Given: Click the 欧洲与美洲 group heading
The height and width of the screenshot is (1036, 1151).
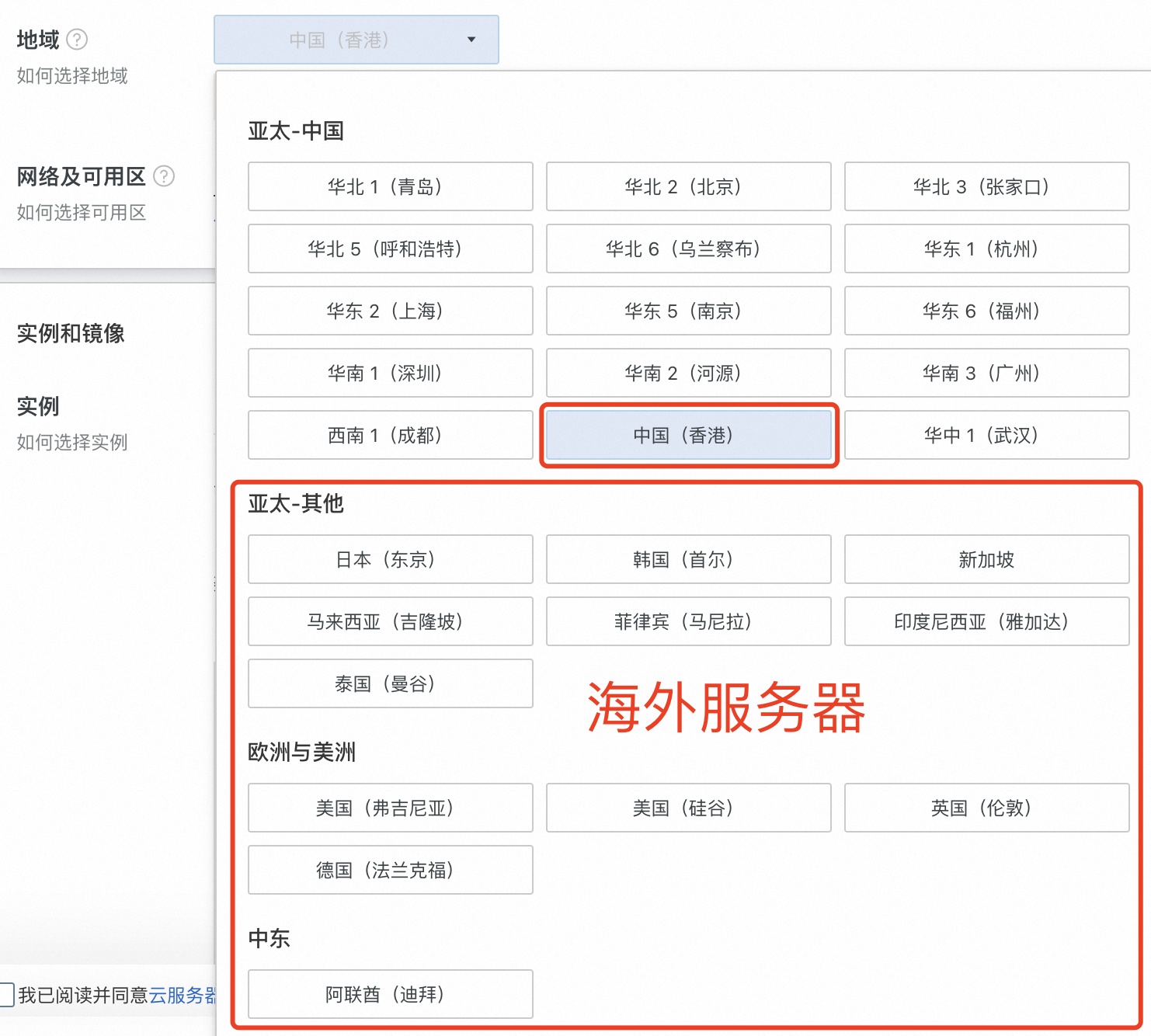Looking at the screenshot, I should (x=302, y=752).
